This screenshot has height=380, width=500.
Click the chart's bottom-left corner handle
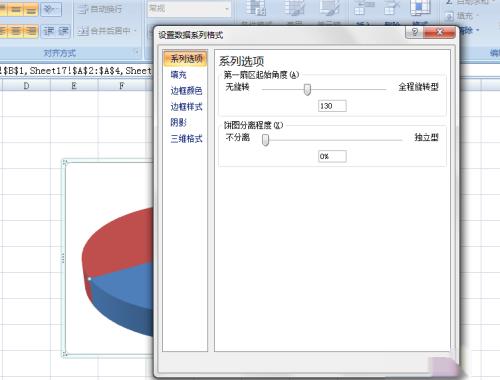(x=64, y=354)
